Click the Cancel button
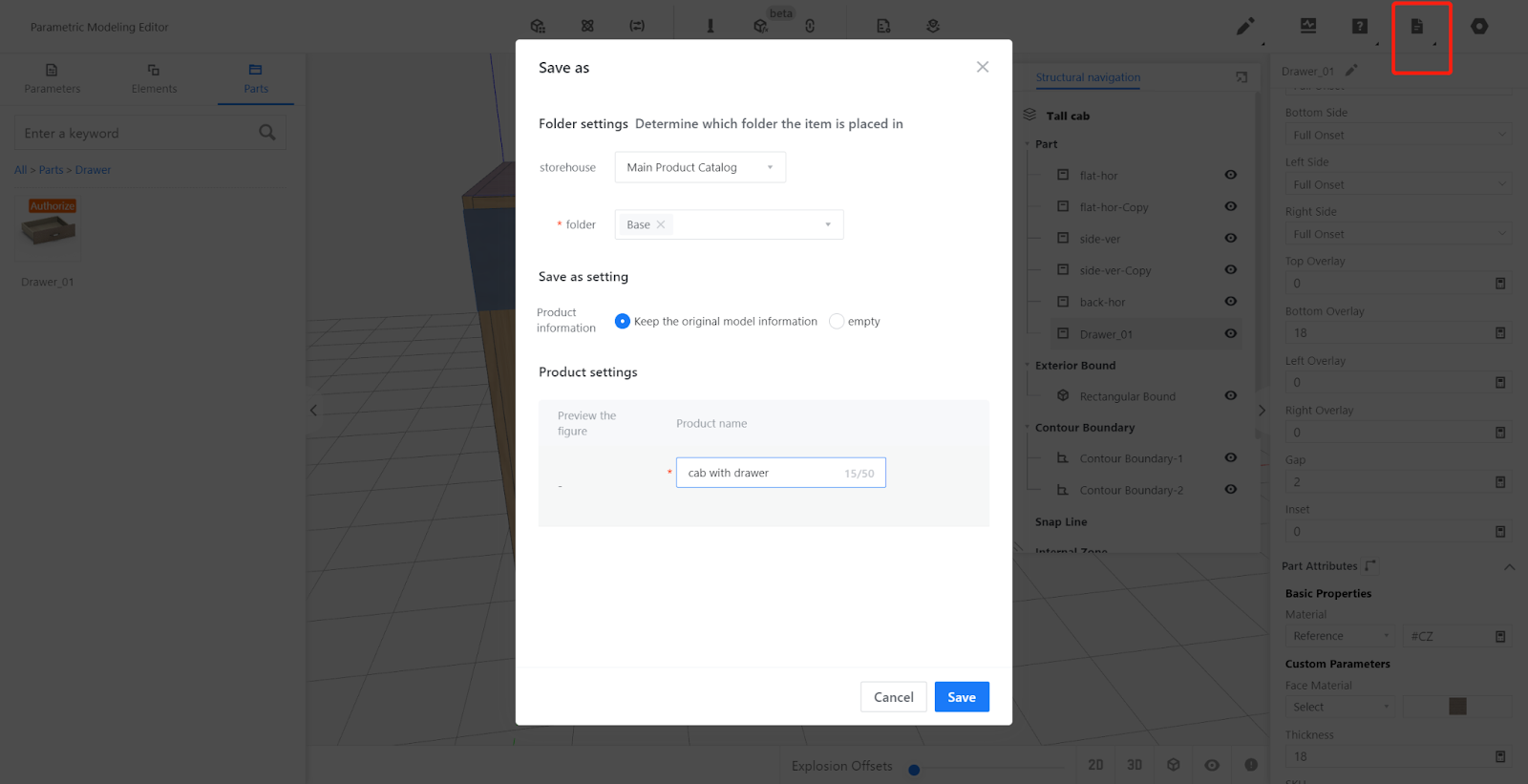 [x=893, y=697]
